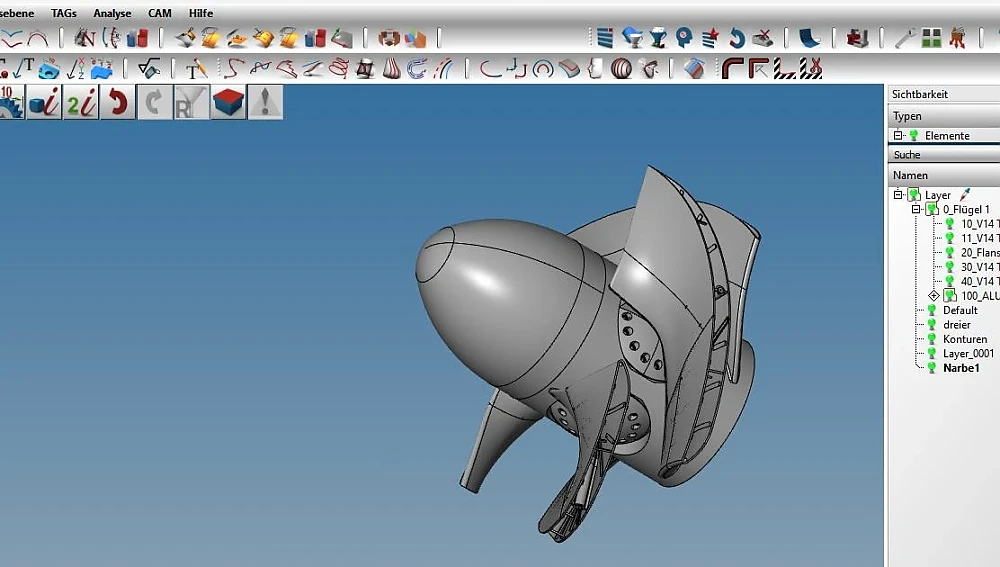Click the red undo arrow icon
1000x567 pixels.
point(118,102)
